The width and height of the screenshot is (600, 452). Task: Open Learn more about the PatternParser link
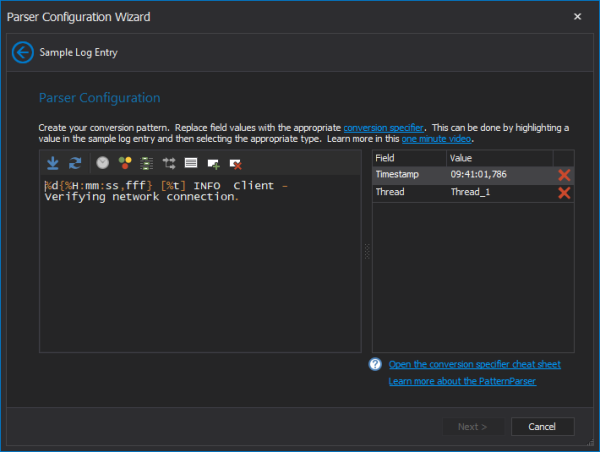(462, 381)
